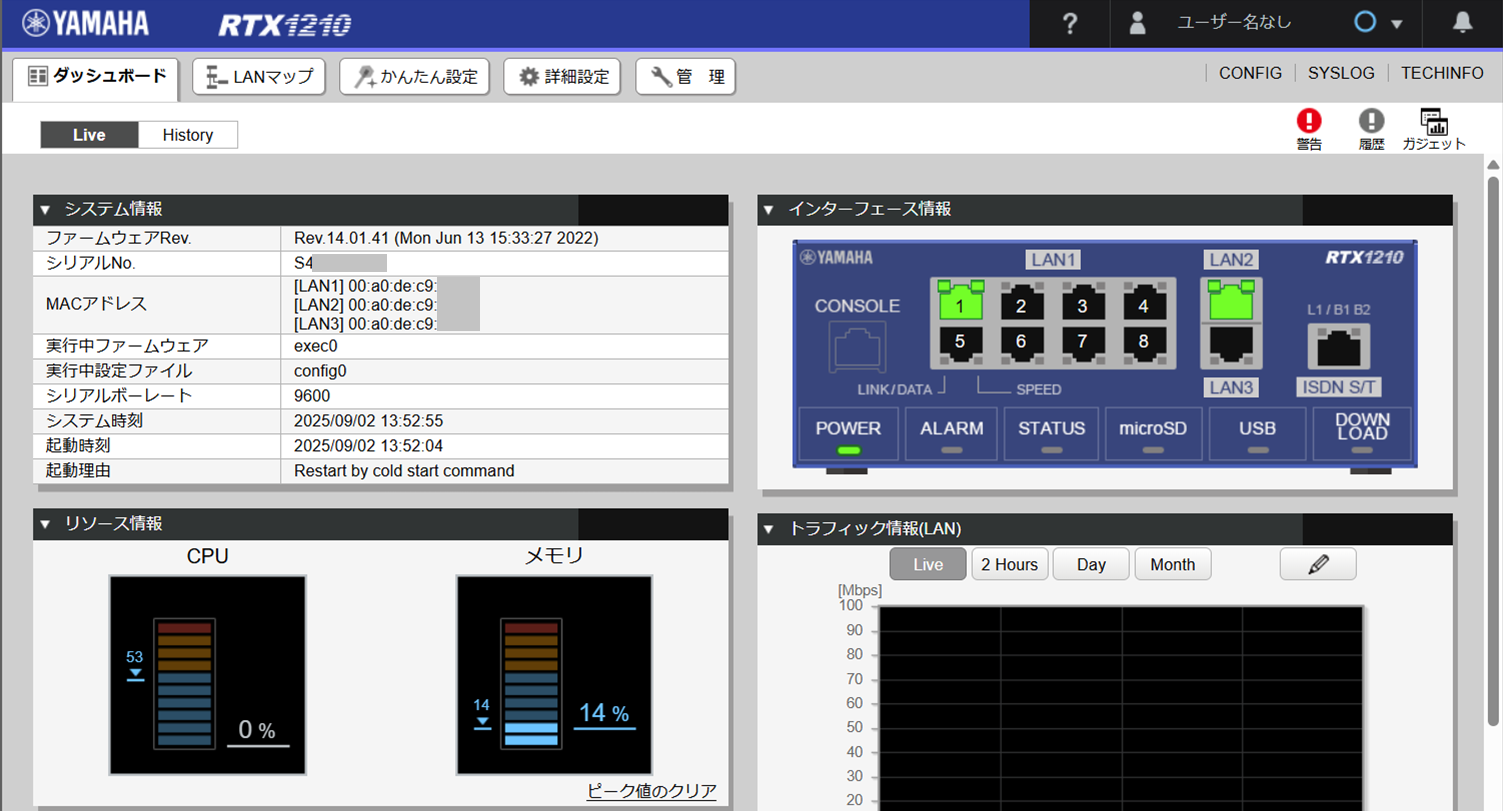
Task: Open the ガジェット gadget icon
Action: tap(1434, 122)
